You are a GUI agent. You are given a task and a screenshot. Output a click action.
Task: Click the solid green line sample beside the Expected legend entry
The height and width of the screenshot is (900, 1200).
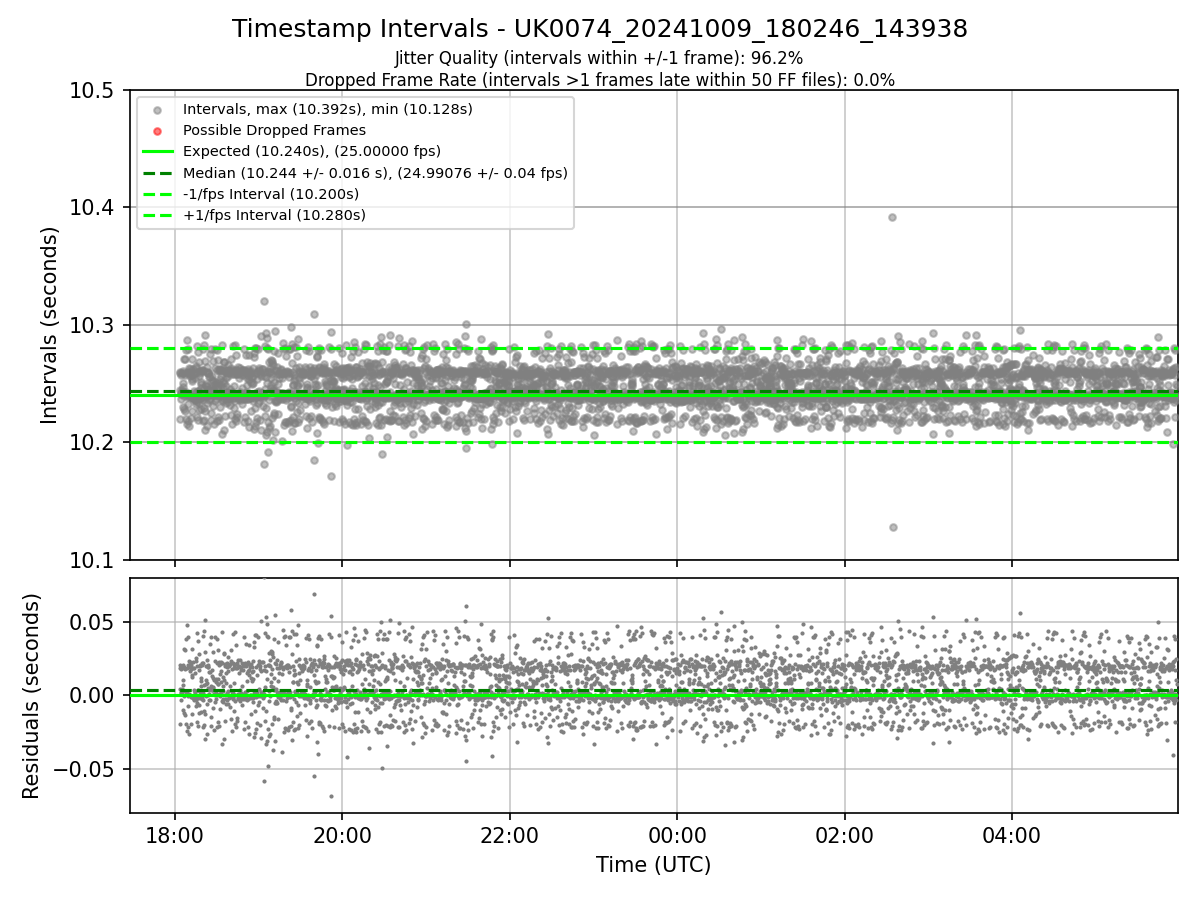(x=158, y=151)
